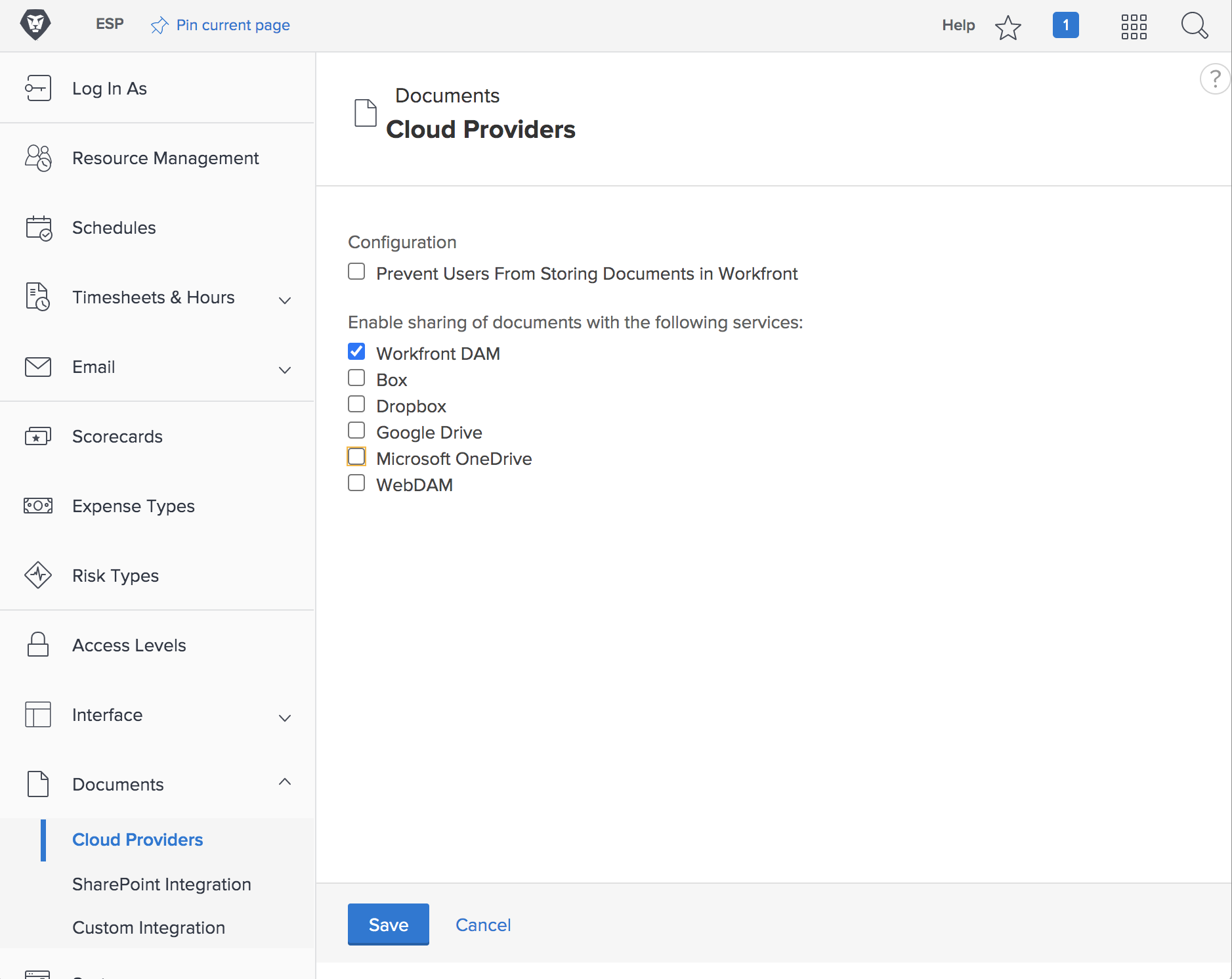
Task: Open the help question mark icon
Action: pos(1216,78)
